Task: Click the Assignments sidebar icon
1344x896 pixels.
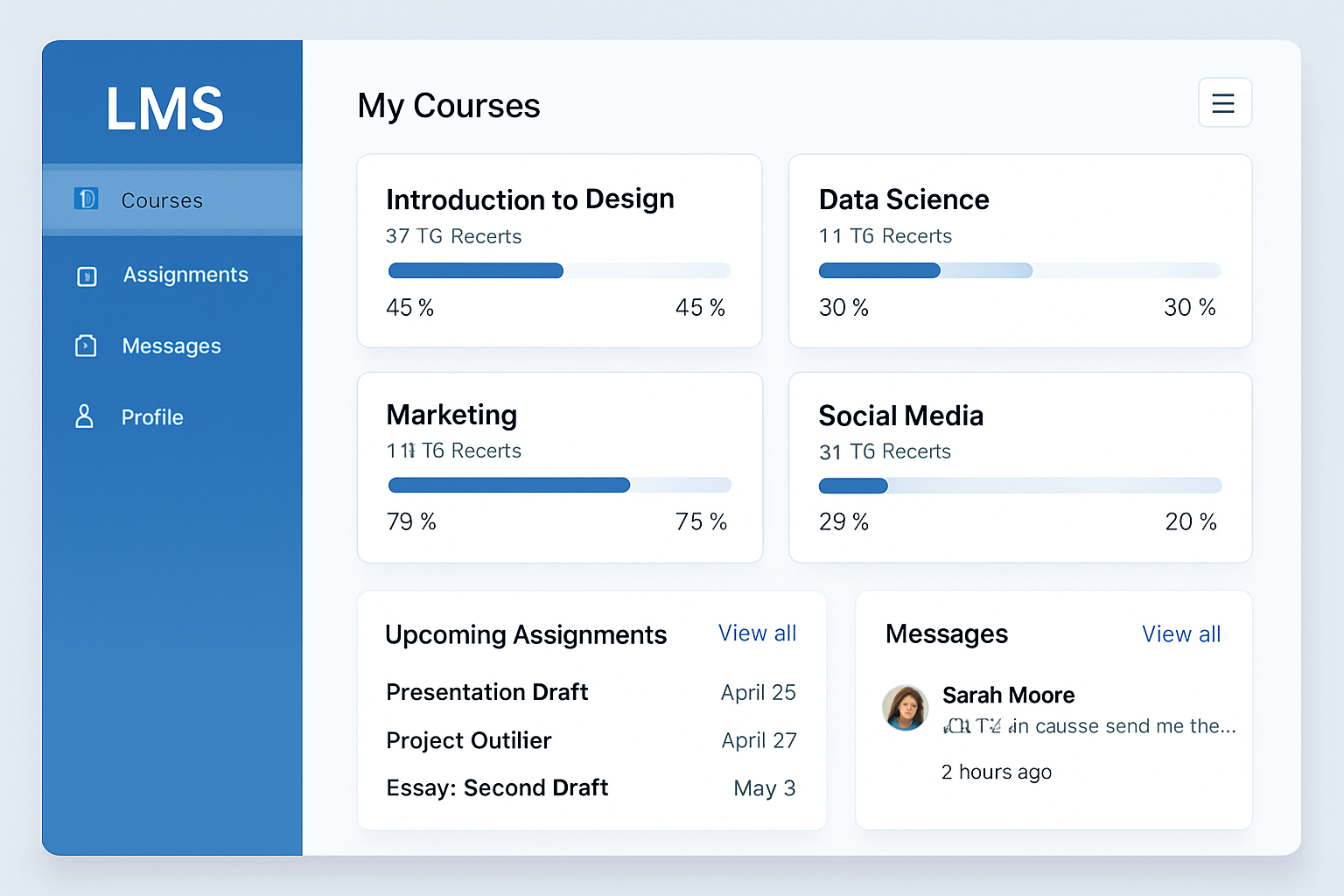Action: [87, 276]
